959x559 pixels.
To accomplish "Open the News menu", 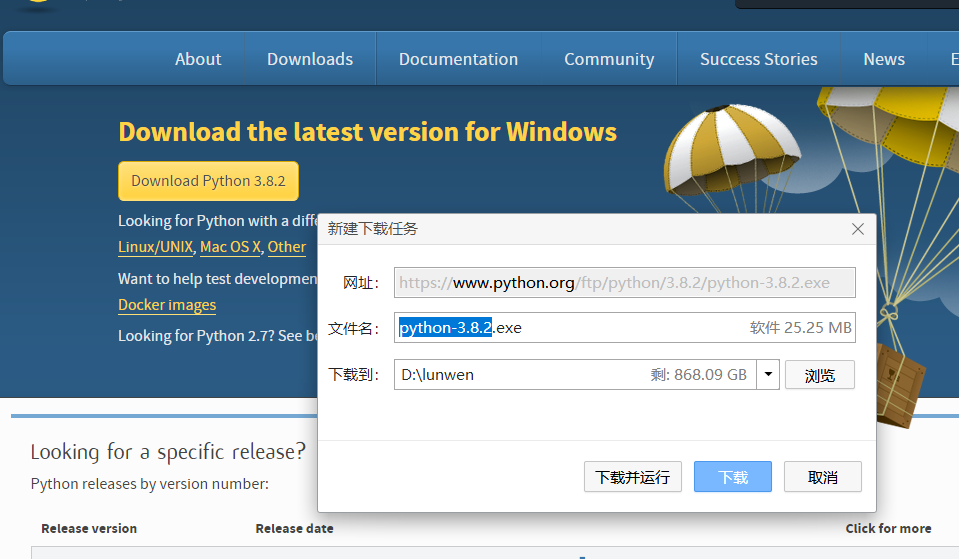I will (x=884, y=59).
